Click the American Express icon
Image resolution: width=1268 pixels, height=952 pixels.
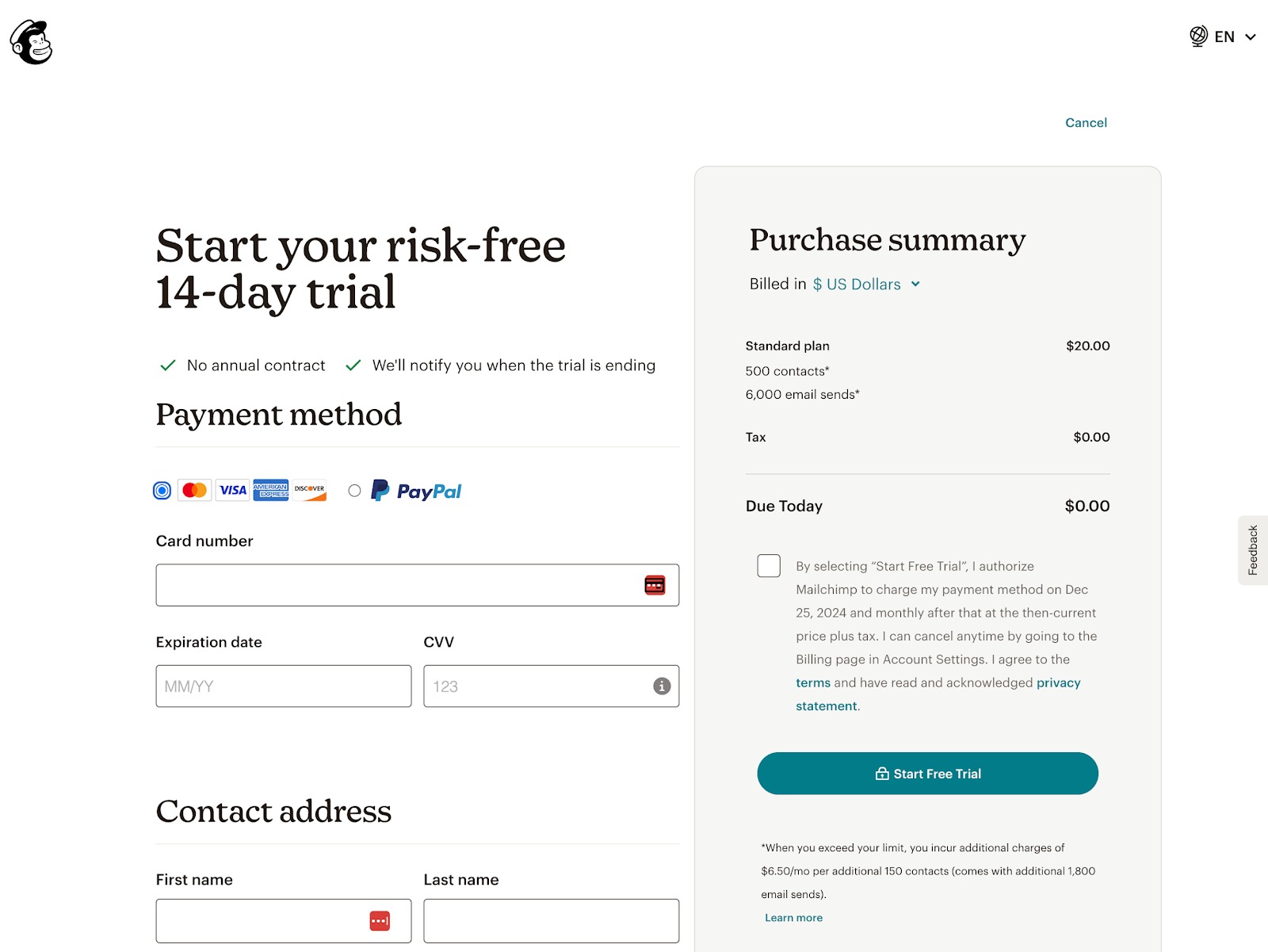click(270, 490)
